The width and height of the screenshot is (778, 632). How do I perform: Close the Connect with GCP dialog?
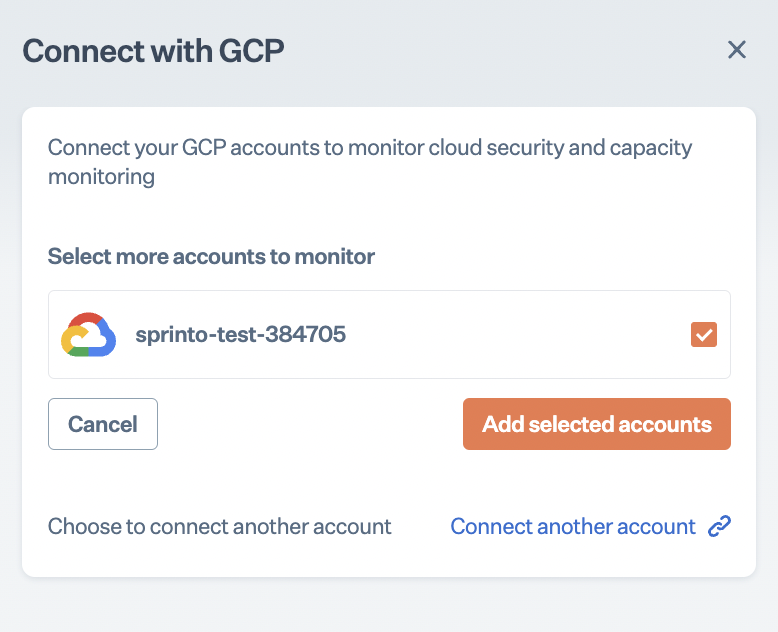click(737, 50)
